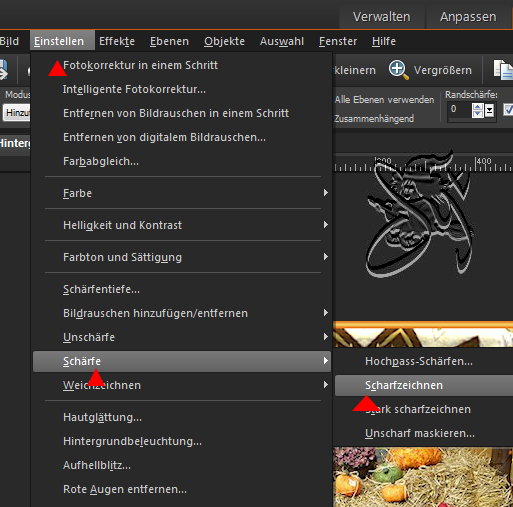The width and height of the screenshot is (513, 507).
Task: Open the Verwalten workspace tab
Action: pyautogui.click(x=382, y=17)
